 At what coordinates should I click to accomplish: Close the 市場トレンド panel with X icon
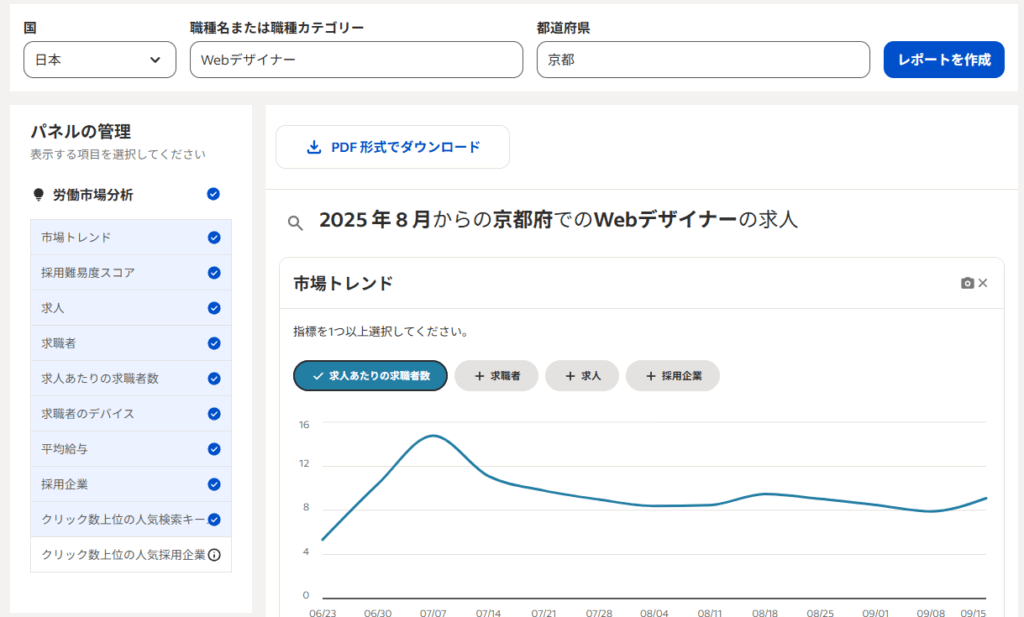pyautogui.click(x=983, y=284)
